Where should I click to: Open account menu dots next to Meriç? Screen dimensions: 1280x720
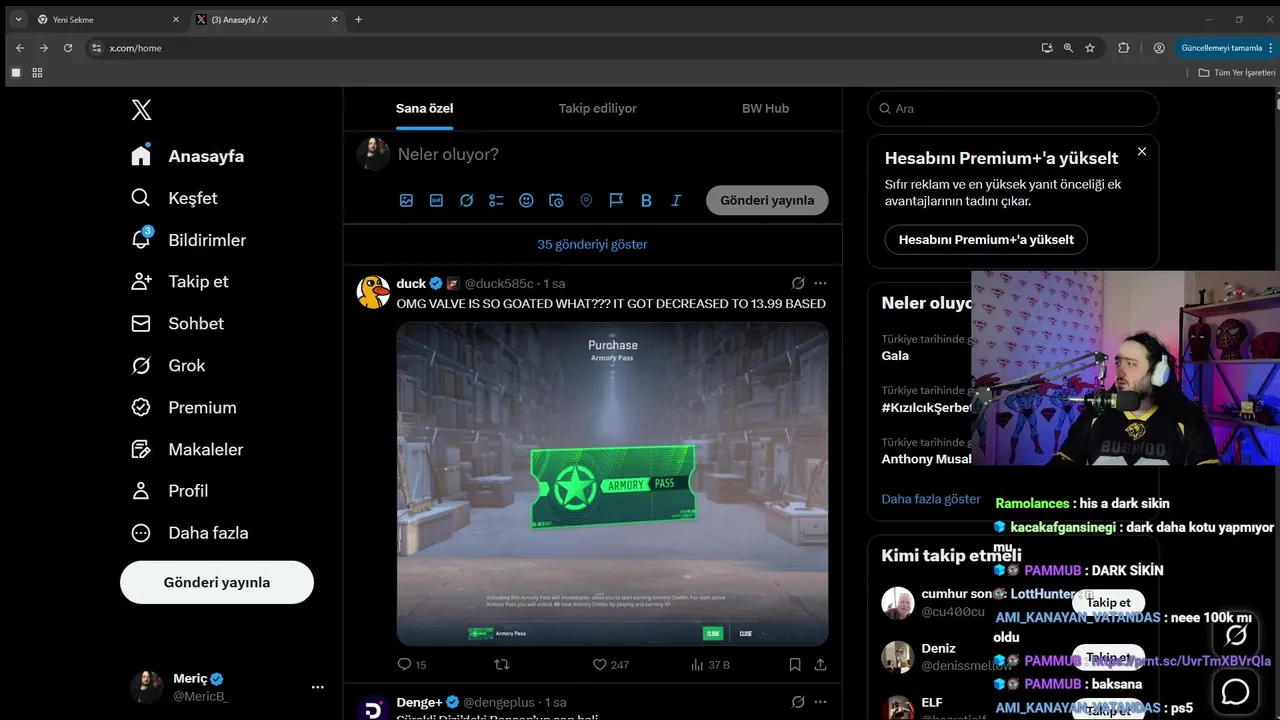318,687
